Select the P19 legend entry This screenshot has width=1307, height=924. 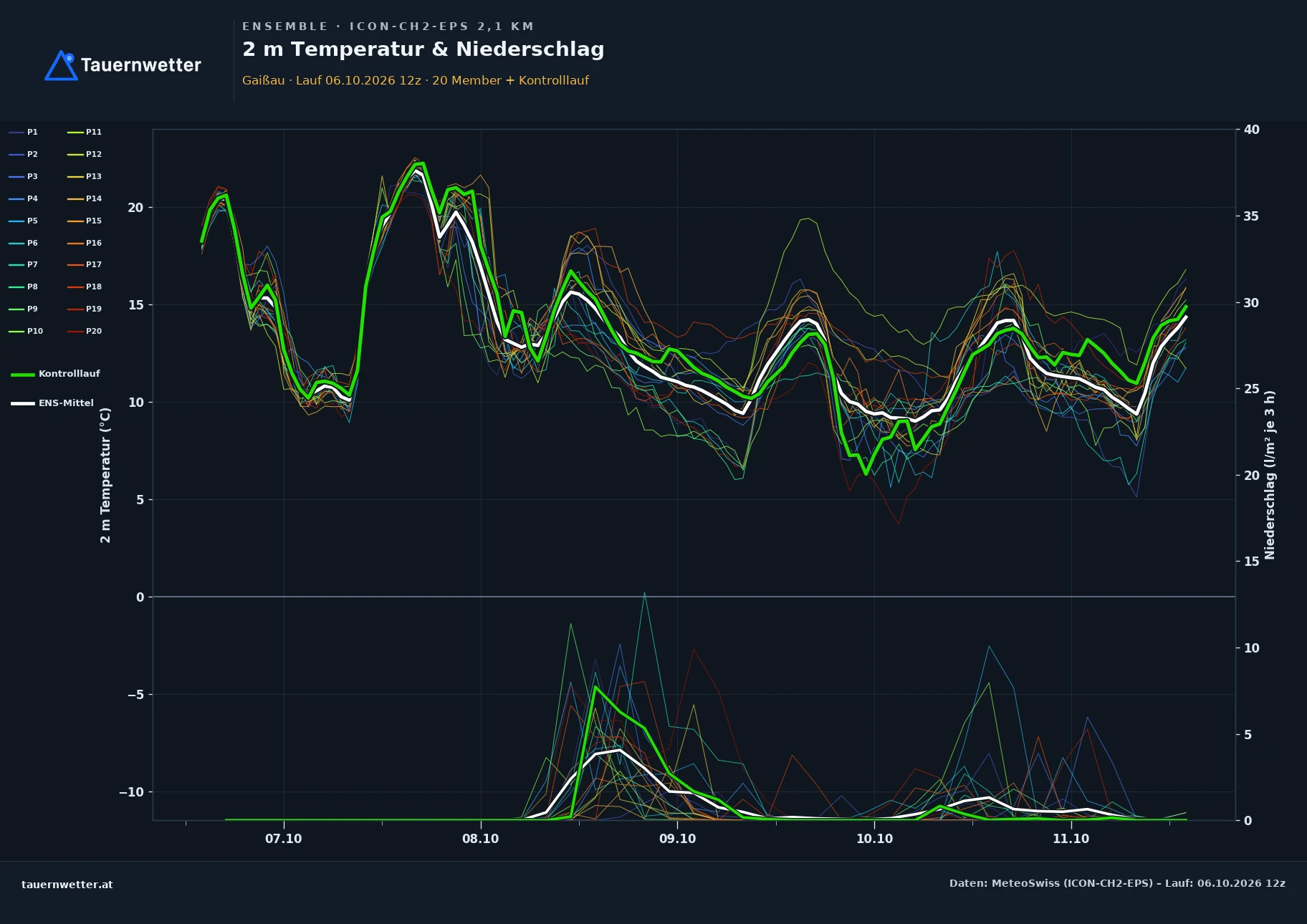(85, 309)
